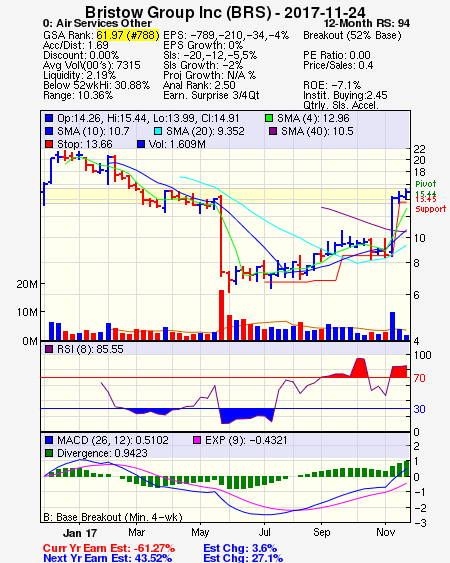Screen dimensions: 450x563
Task: Click the Jan 17 date axis label
Action: click(80, 532)
